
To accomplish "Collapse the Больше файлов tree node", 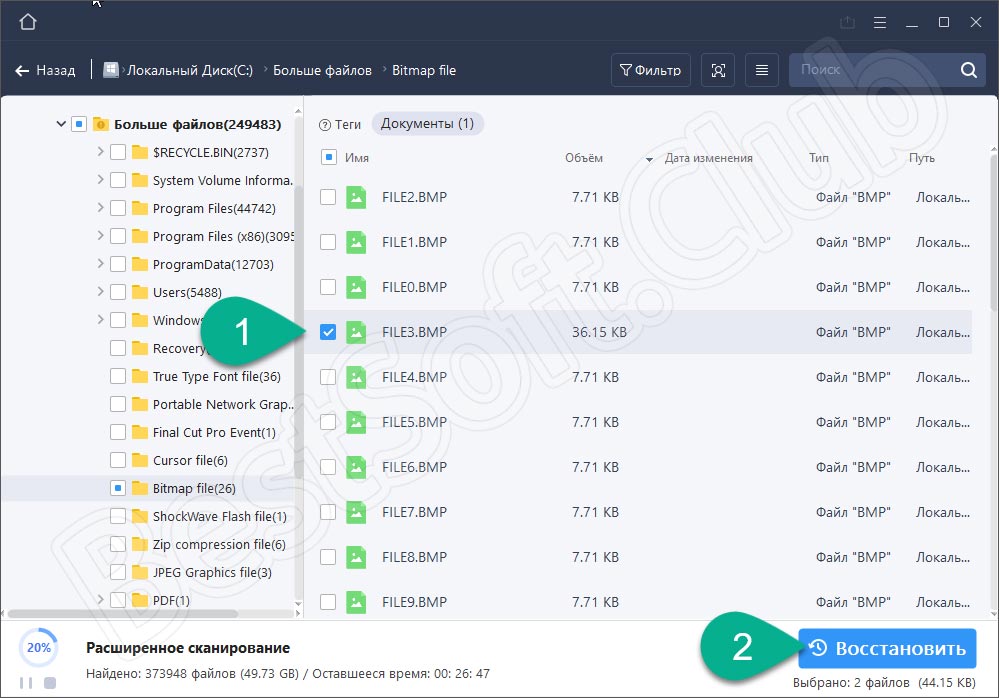I will pos(58,125).
